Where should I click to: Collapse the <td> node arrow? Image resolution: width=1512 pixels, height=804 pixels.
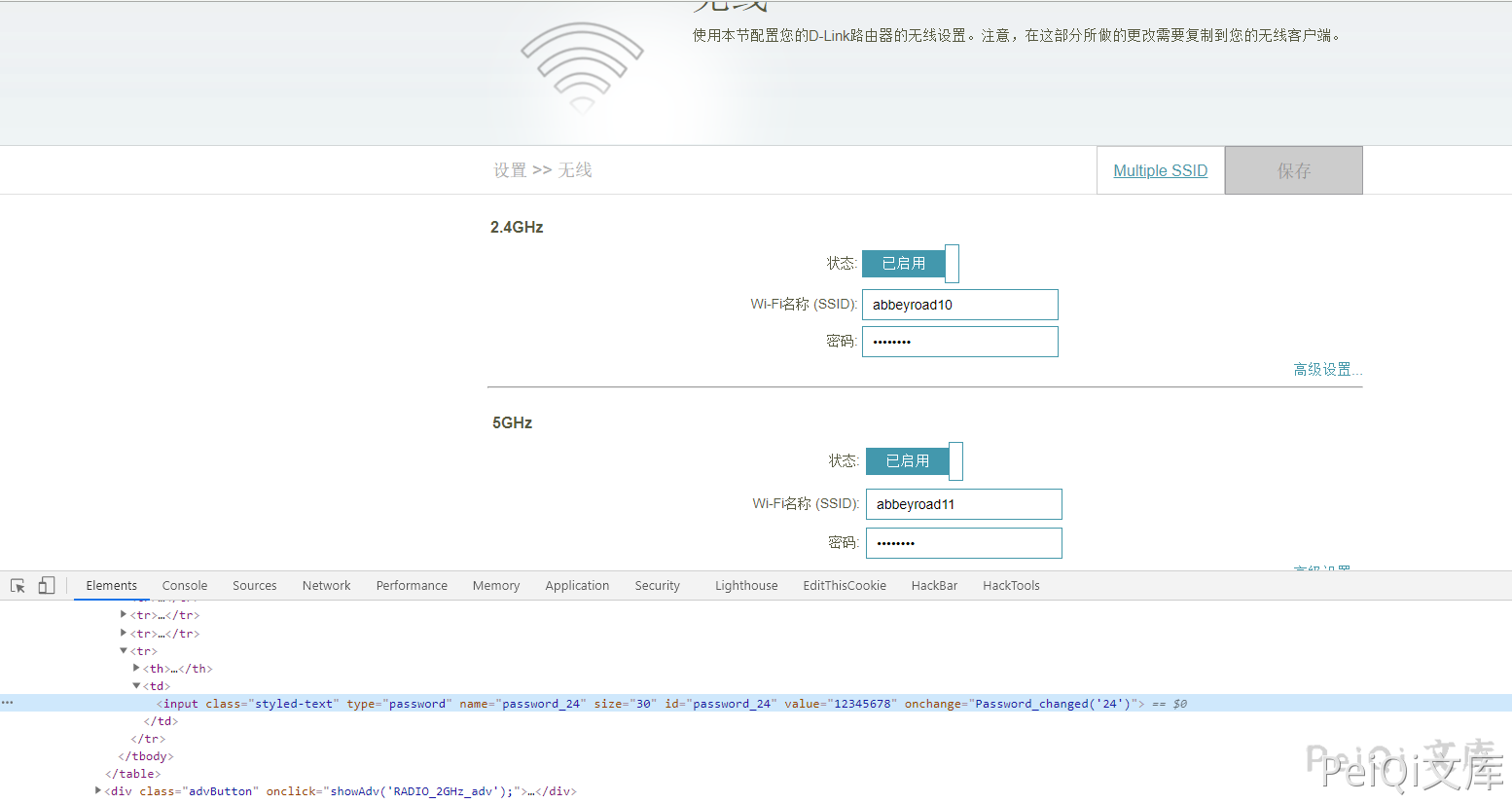[136, 686]
